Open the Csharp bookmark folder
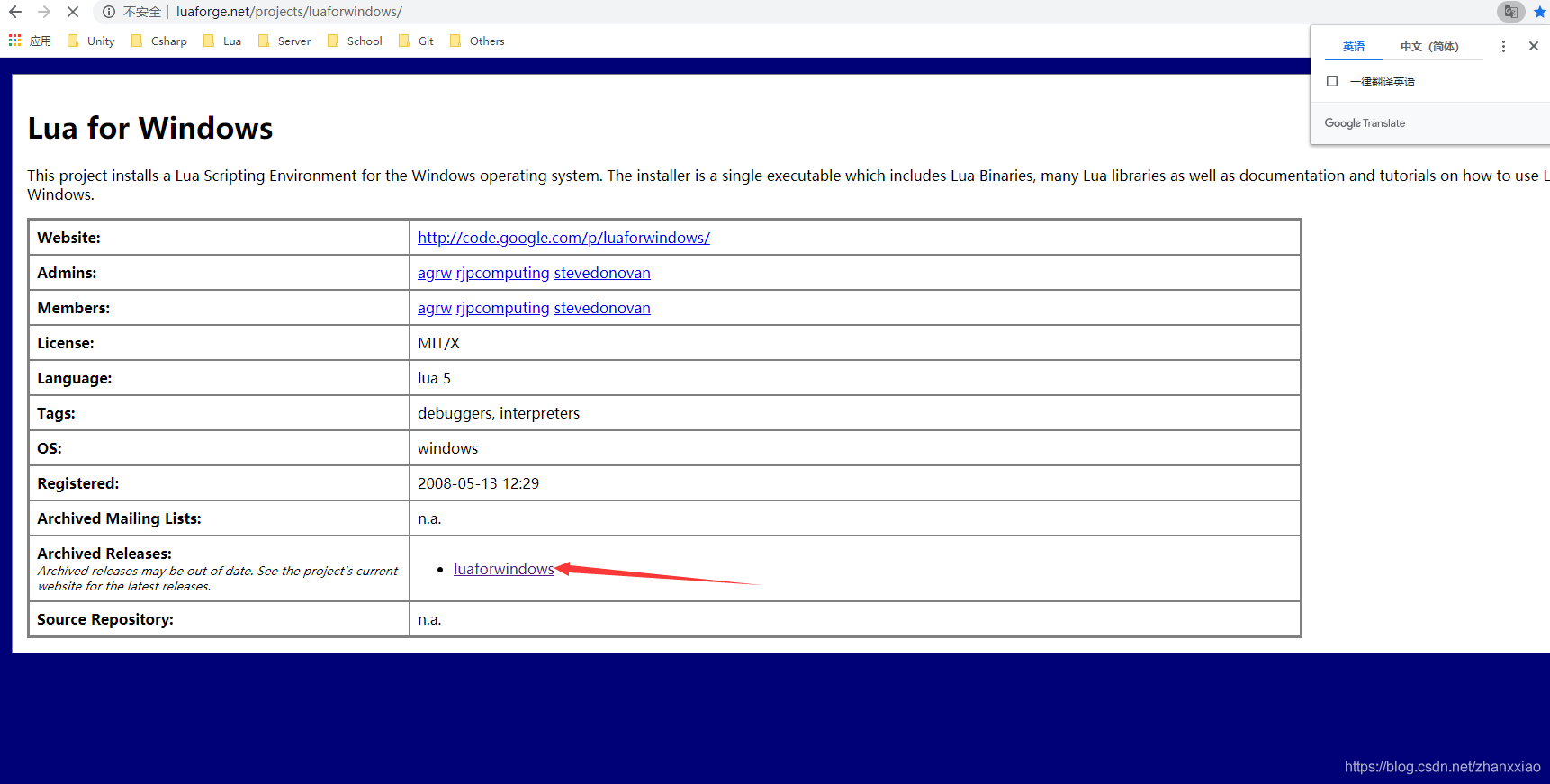 point(159,41)
